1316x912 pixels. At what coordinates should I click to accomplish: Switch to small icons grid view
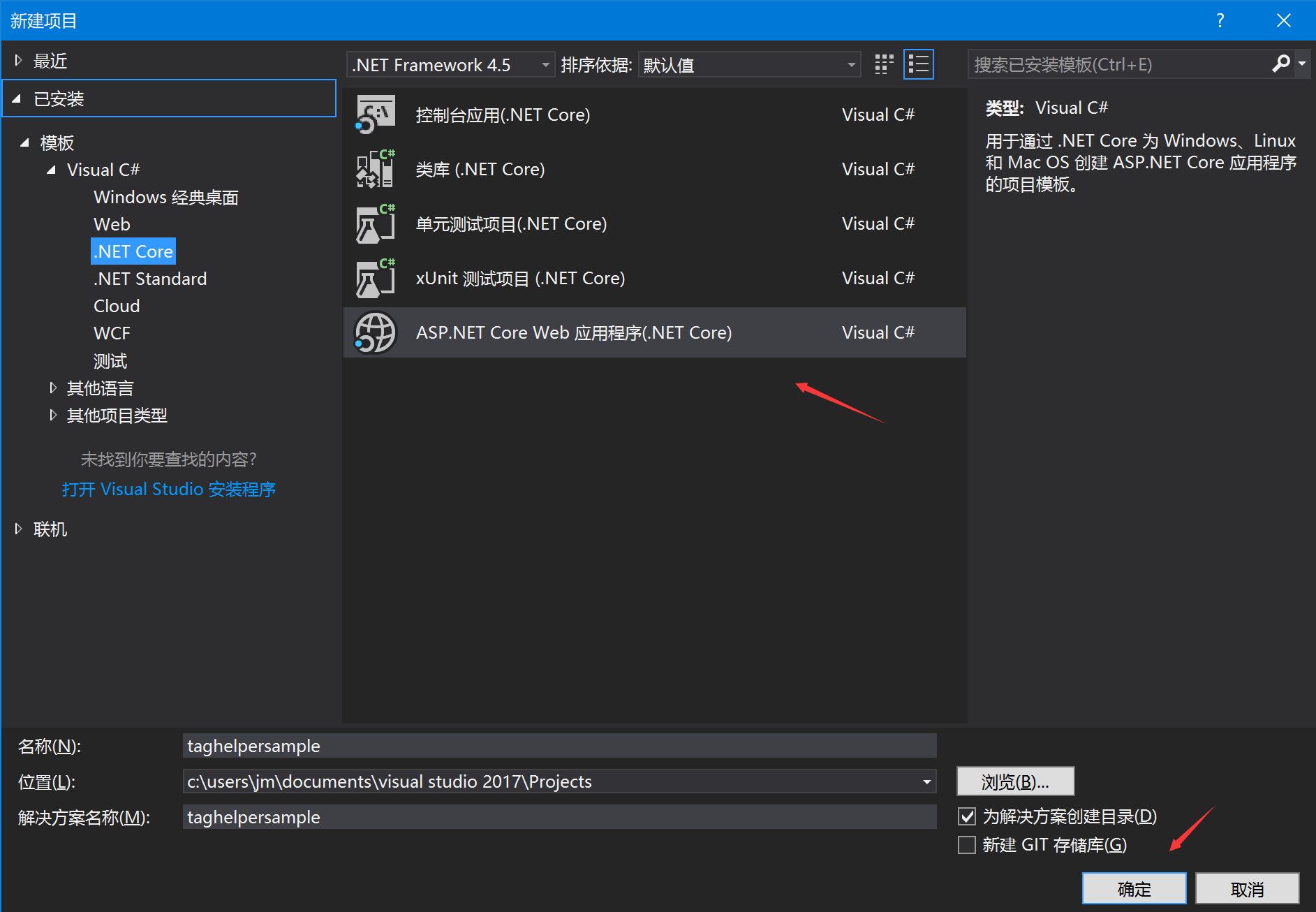tap(884, 65)
